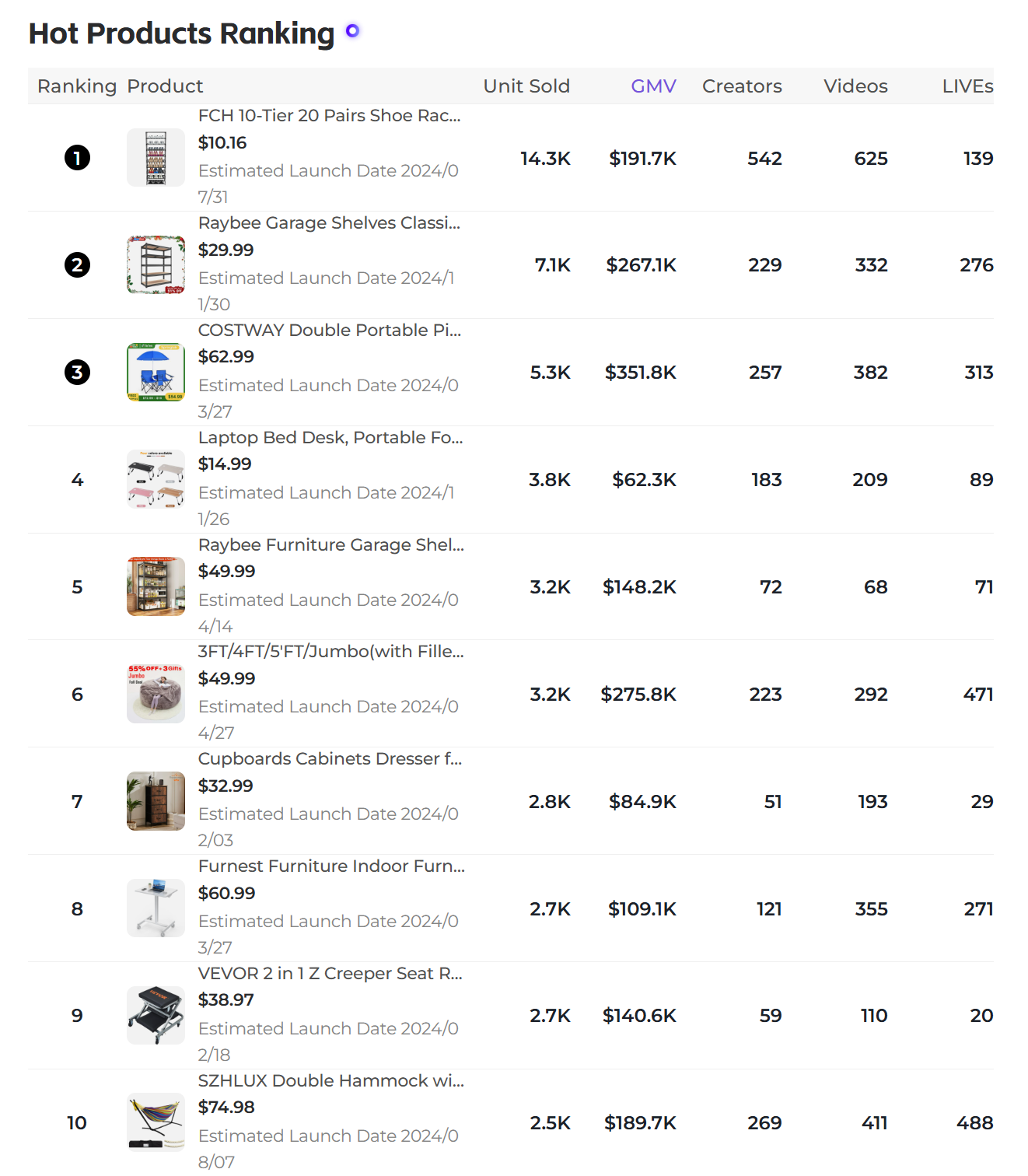Sort by Creators column header
1028x1176 pixels.
coord(742,86)
